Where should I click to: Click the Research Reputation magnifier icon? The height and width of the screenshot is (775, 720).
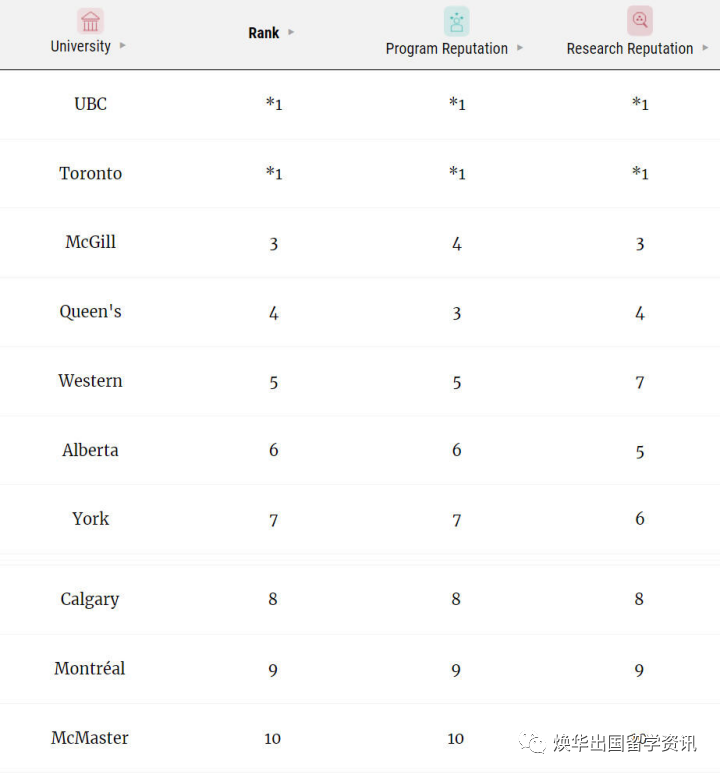pyautogui.click(x=640, y=21)
